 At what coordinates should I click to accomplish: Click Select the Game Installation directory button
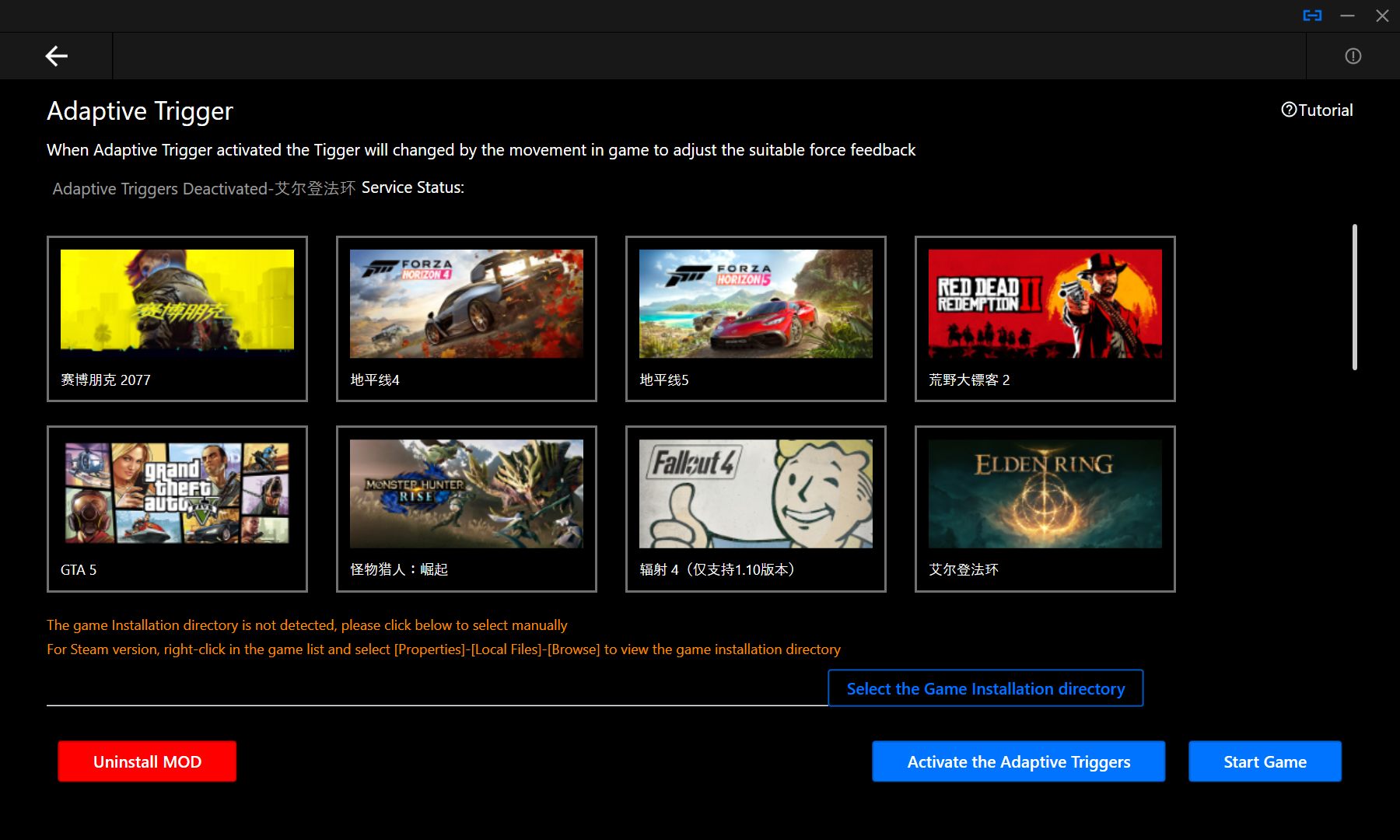[985, 688]
